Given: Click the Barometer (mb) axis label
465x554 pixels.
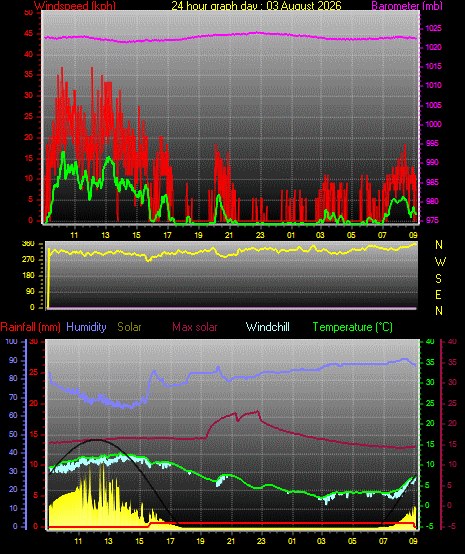Looking at the screenshot, I should click(407, 5).
